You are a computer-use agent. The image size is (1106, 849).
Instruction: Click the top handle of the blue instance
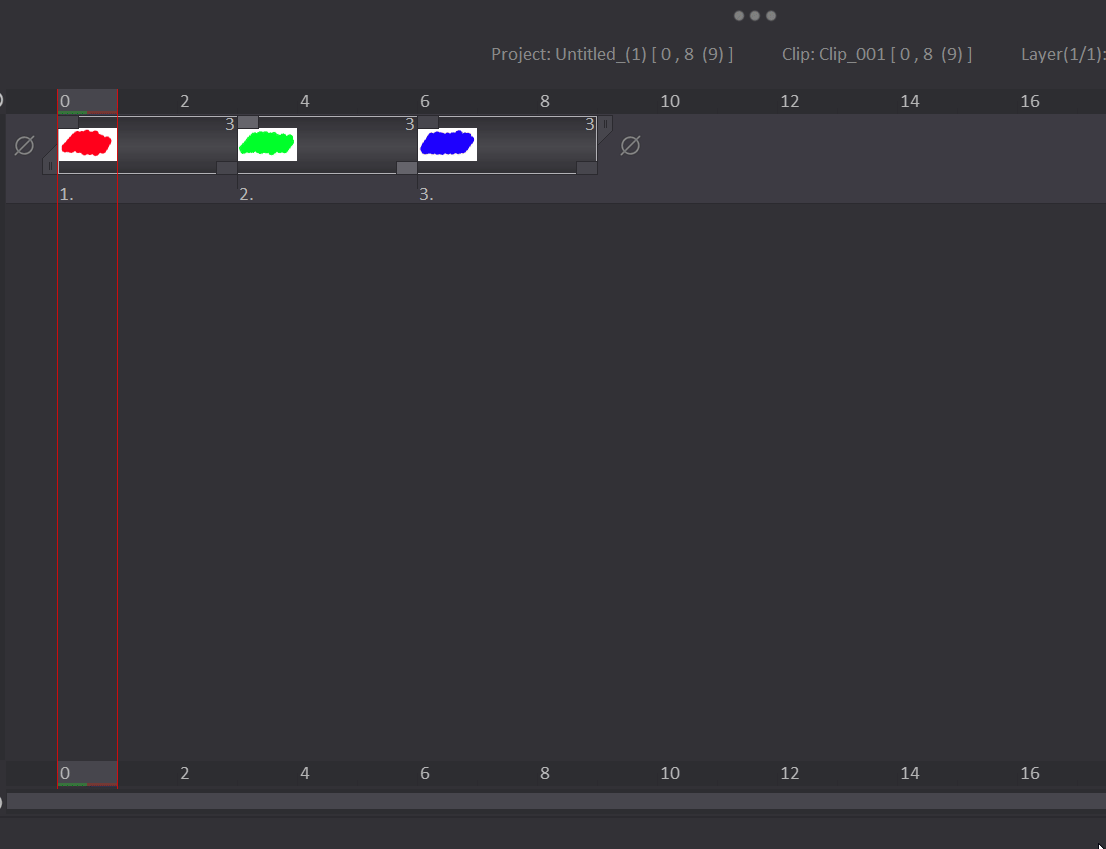(428, 122)
